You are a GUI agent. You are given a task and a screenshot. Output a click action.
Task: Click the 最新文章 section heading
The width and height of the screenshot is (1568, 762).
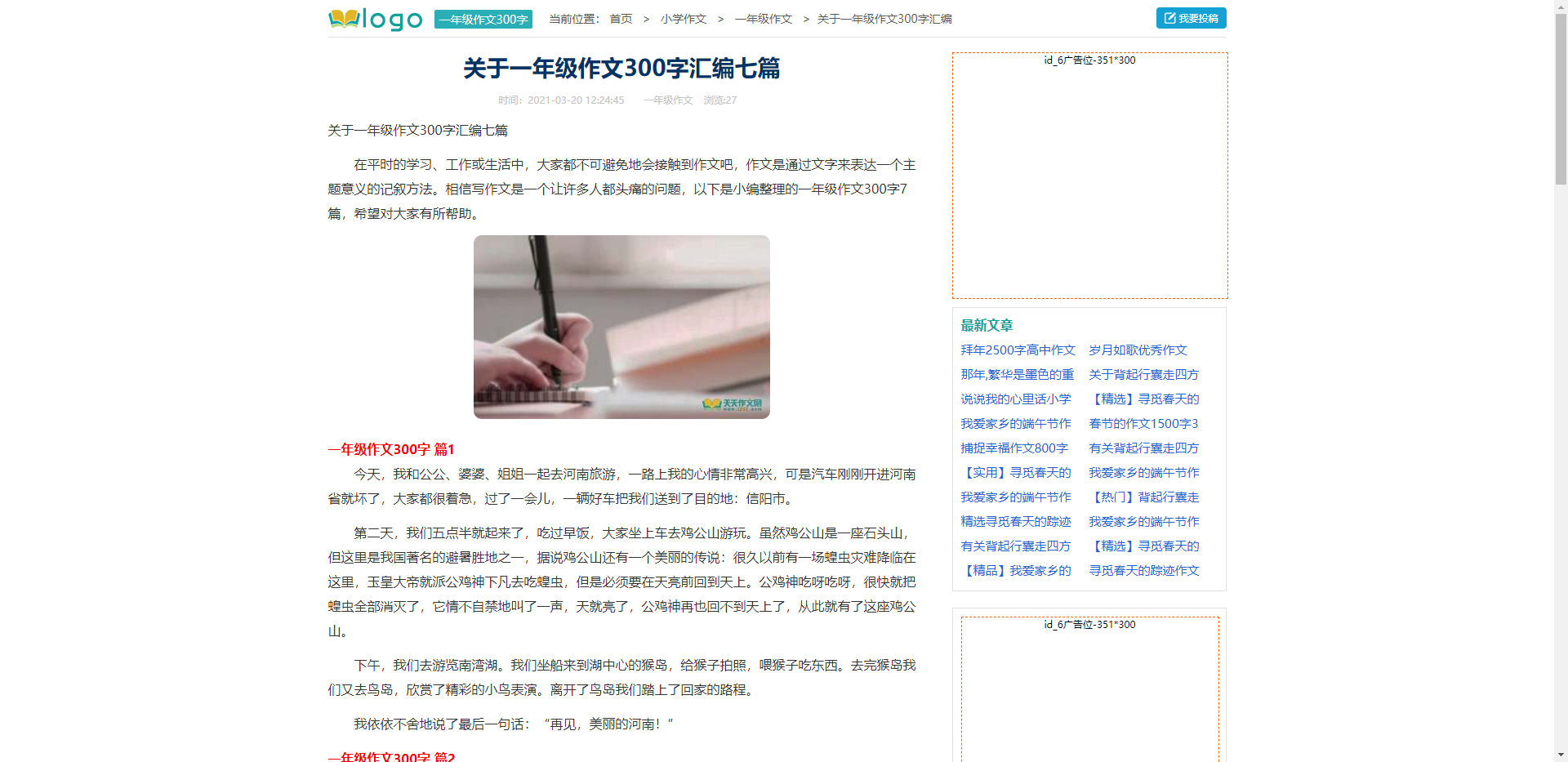987,325
